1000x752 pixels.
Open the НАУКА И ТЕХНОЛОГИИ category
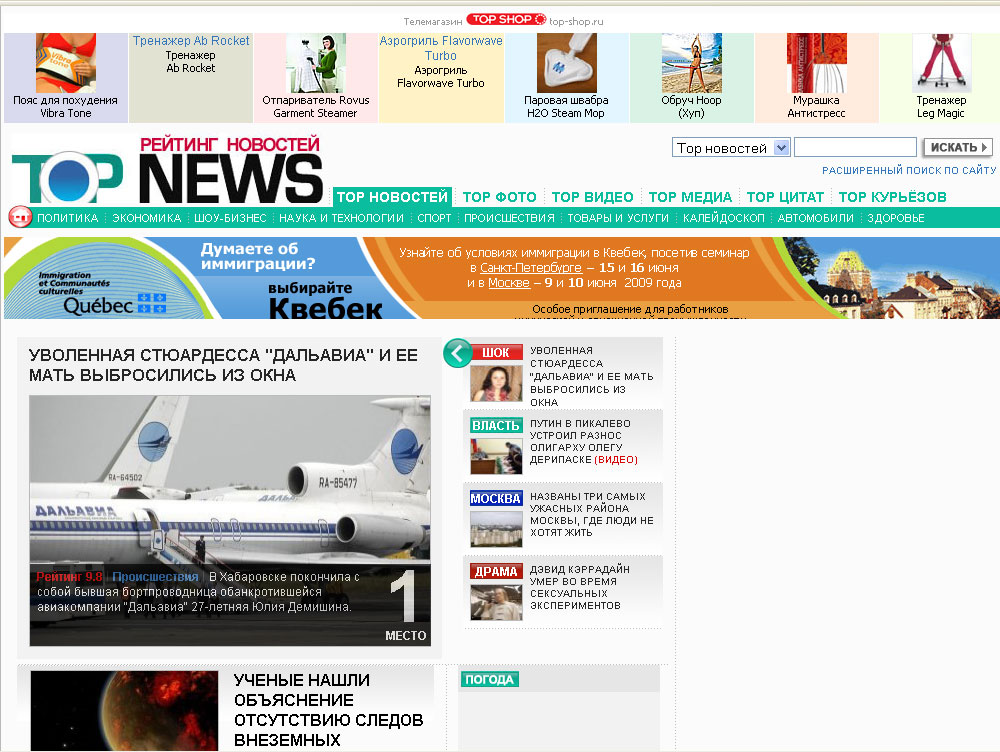pos(341,218)
